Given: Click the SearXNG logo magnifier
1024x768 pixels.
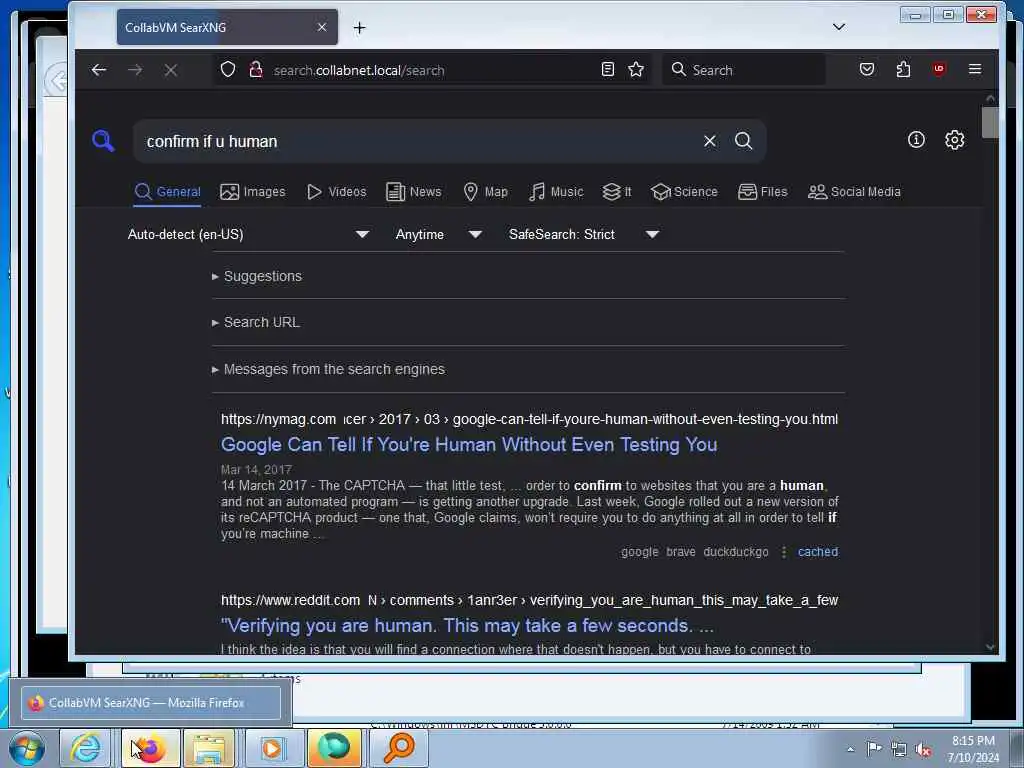Looking at the screenshot, I should (103, 140).
